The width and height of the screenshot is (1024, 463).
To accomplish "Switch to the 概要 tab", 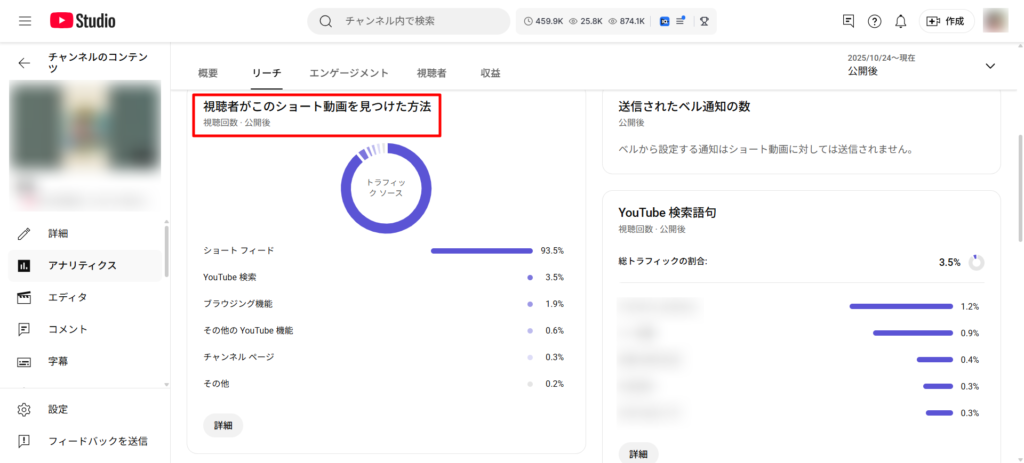I will (208, 73).
